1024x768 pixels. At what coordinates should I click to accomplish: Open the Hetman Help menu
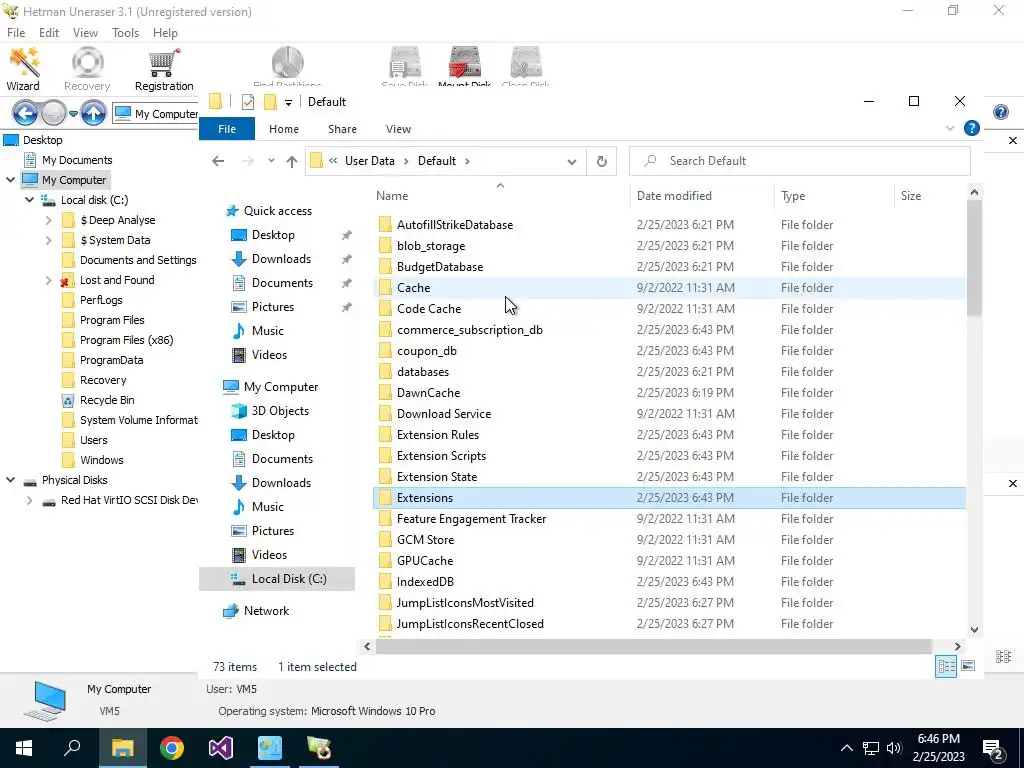pyautogui.click(x=165, y=33)
